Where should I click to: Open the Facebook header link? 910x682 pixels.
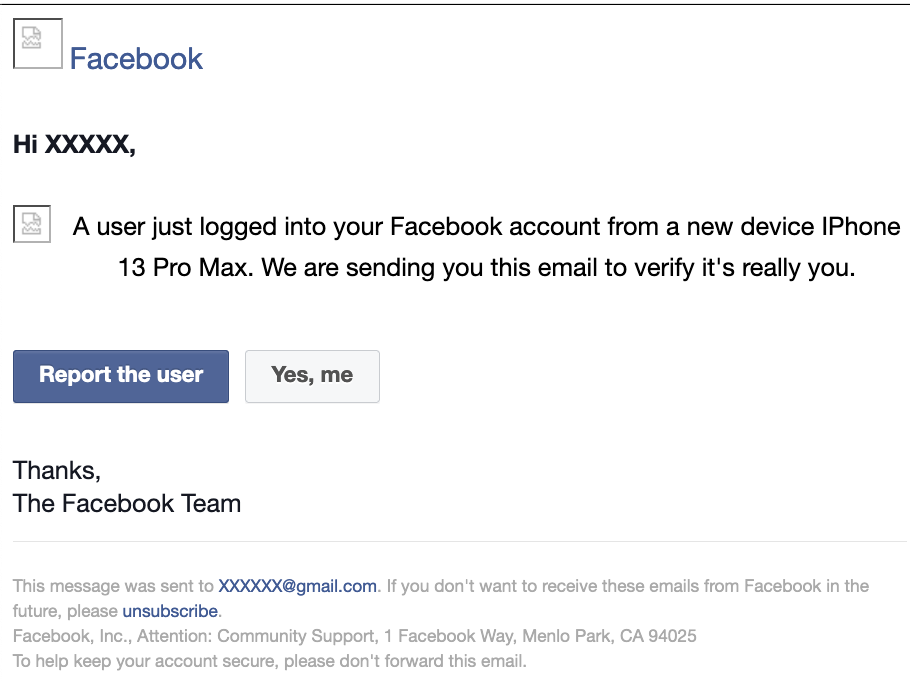tap(136, 59)
